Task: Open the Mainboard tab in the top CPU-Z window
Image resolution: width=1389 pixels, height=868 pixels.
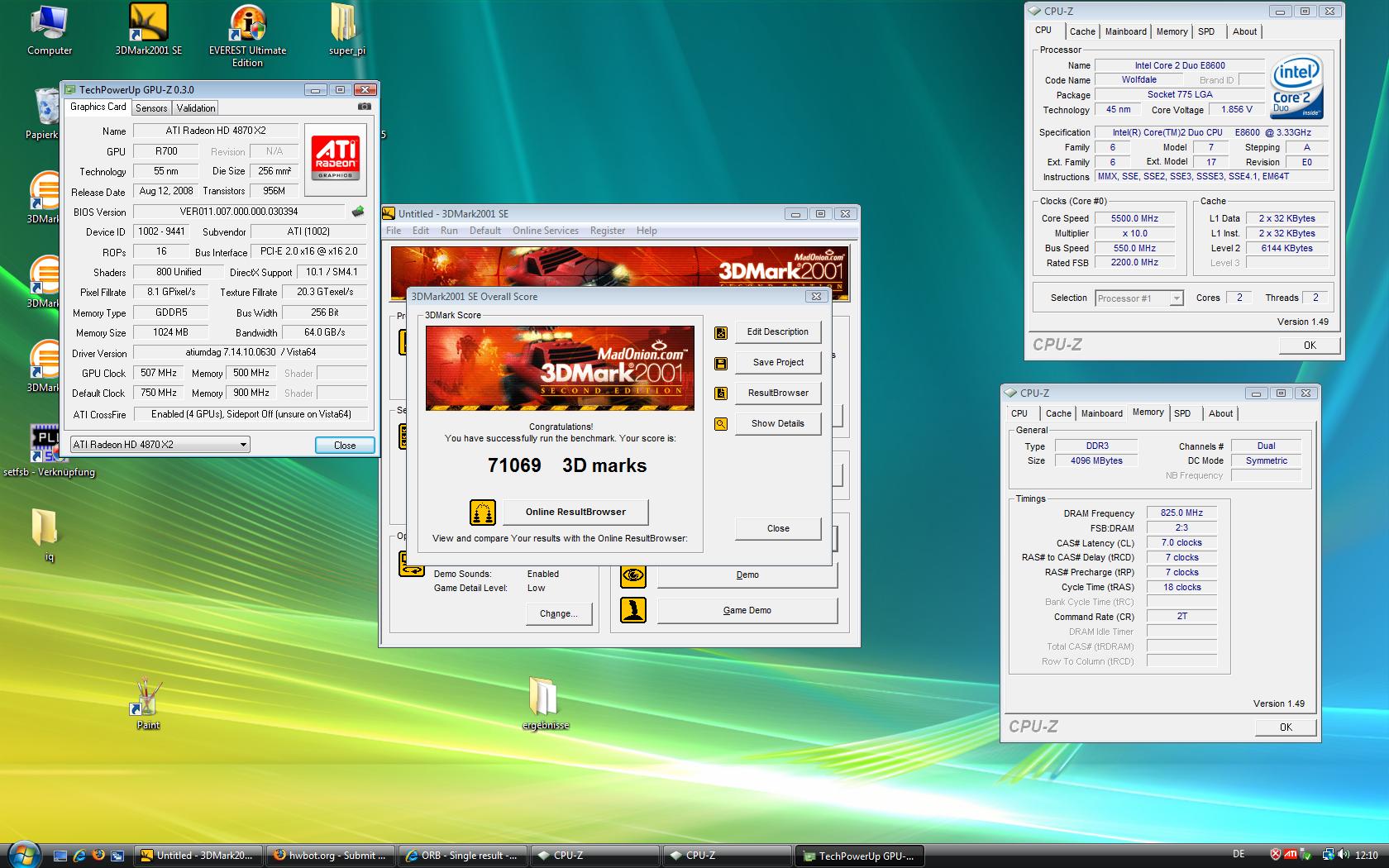Action: click(x=1125, y=31)
